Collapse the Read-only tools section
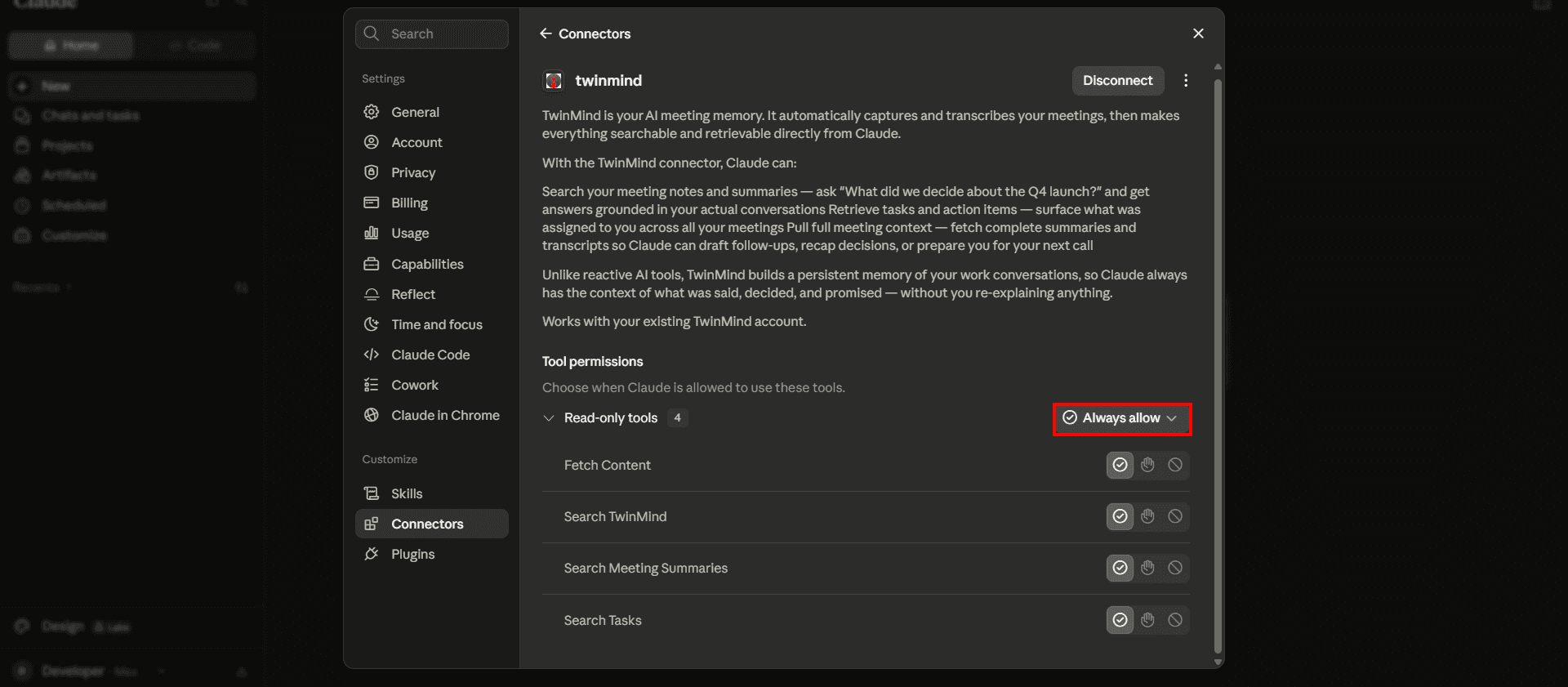Viewport: 1568px width, 687px height. [549, 418]
